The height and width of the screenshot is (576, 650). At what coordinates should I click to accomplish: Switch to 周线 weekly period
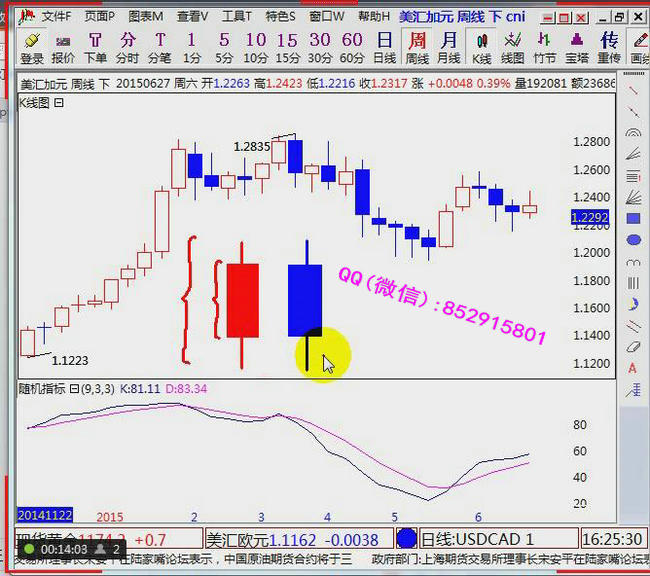point(417,47)
